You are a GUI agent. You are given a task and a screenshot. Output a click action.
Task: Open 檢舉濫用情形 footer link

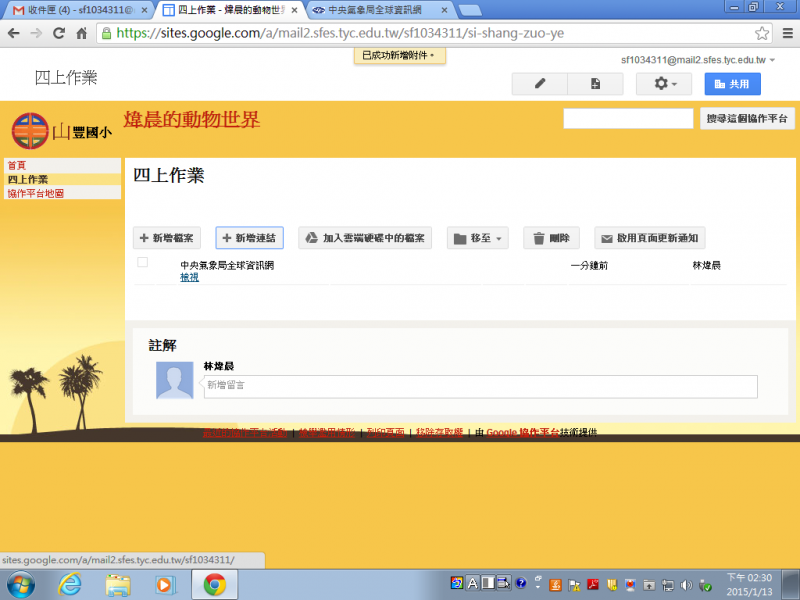(x=327, y=433)
